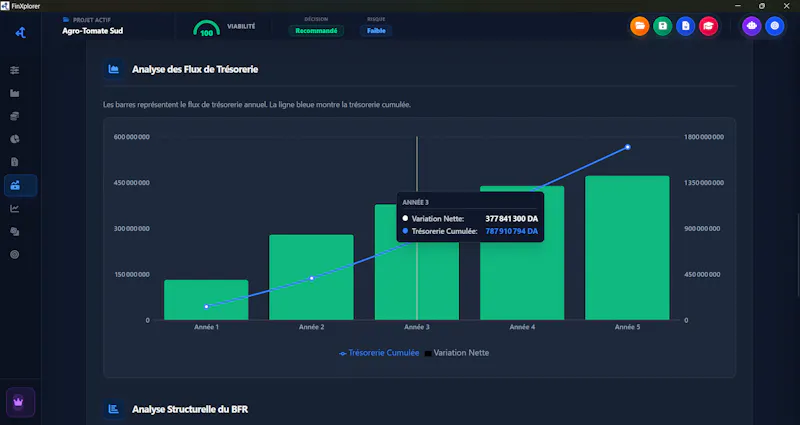
Task: Click the Analyse des Flux de Trésorerie icon
Action: (114, 69)
